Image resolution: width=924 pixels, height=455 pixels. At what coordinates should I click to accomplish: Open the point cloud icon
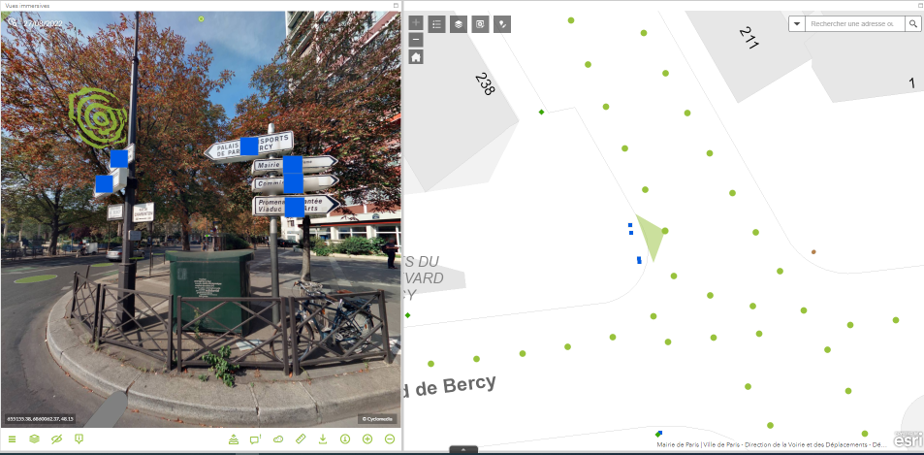278,439
